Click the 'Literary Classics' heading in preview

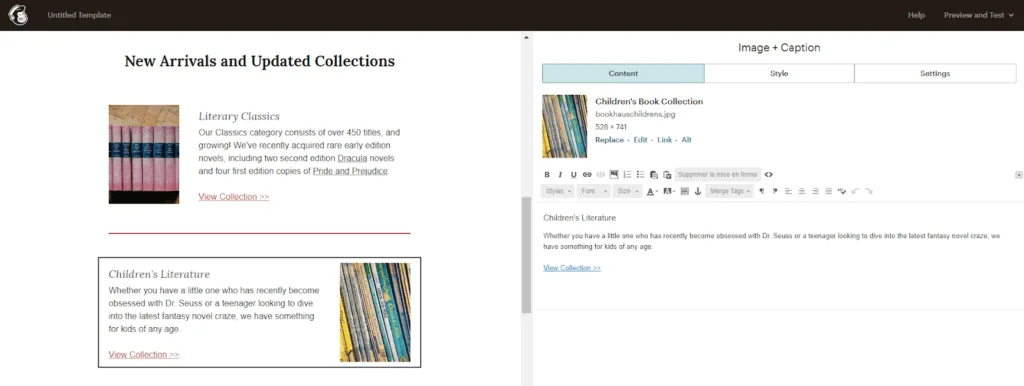tap(239, 116)
